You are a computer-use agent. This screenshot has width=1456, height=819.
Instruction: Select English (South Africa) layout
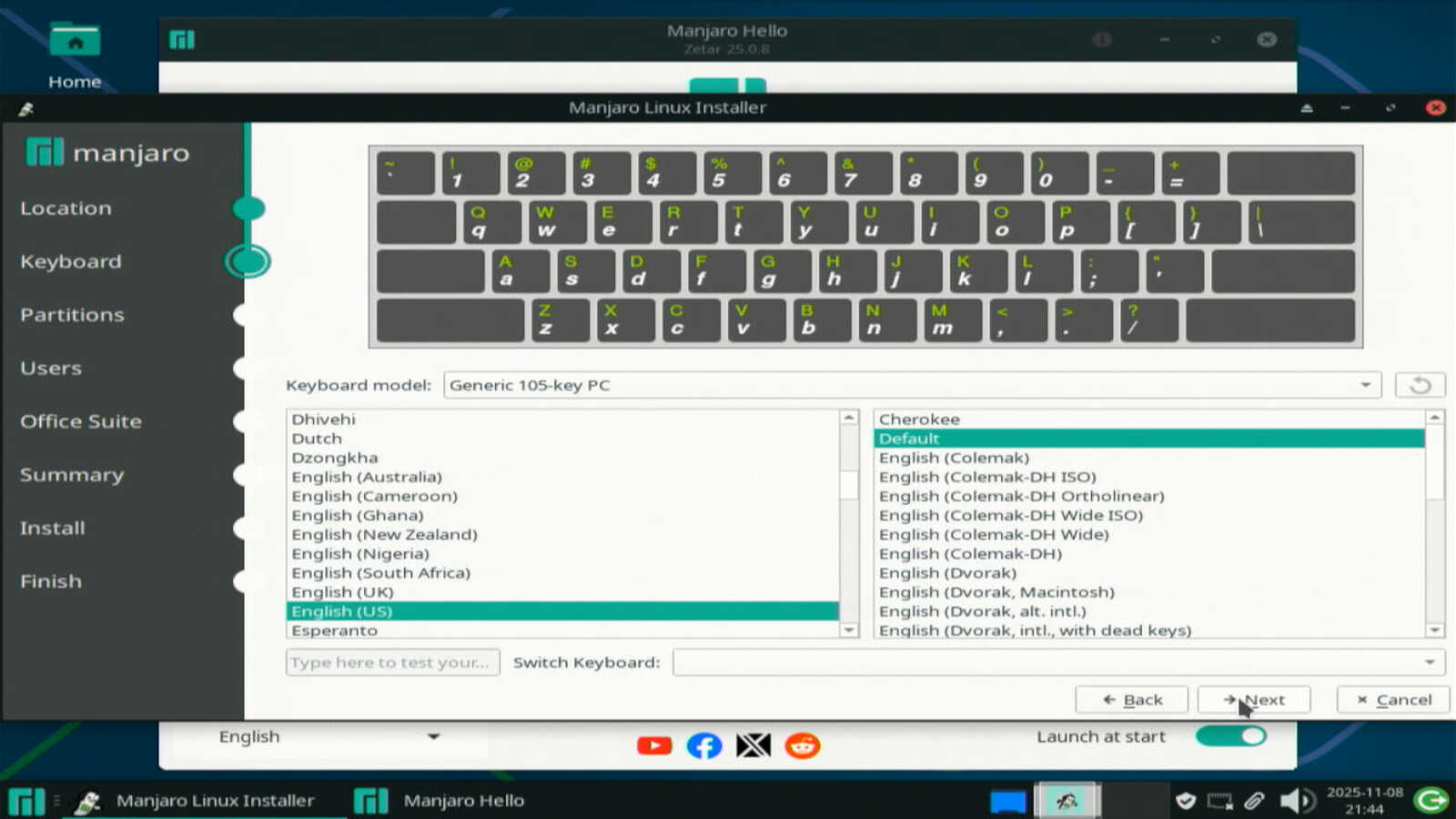coord(562,572)
